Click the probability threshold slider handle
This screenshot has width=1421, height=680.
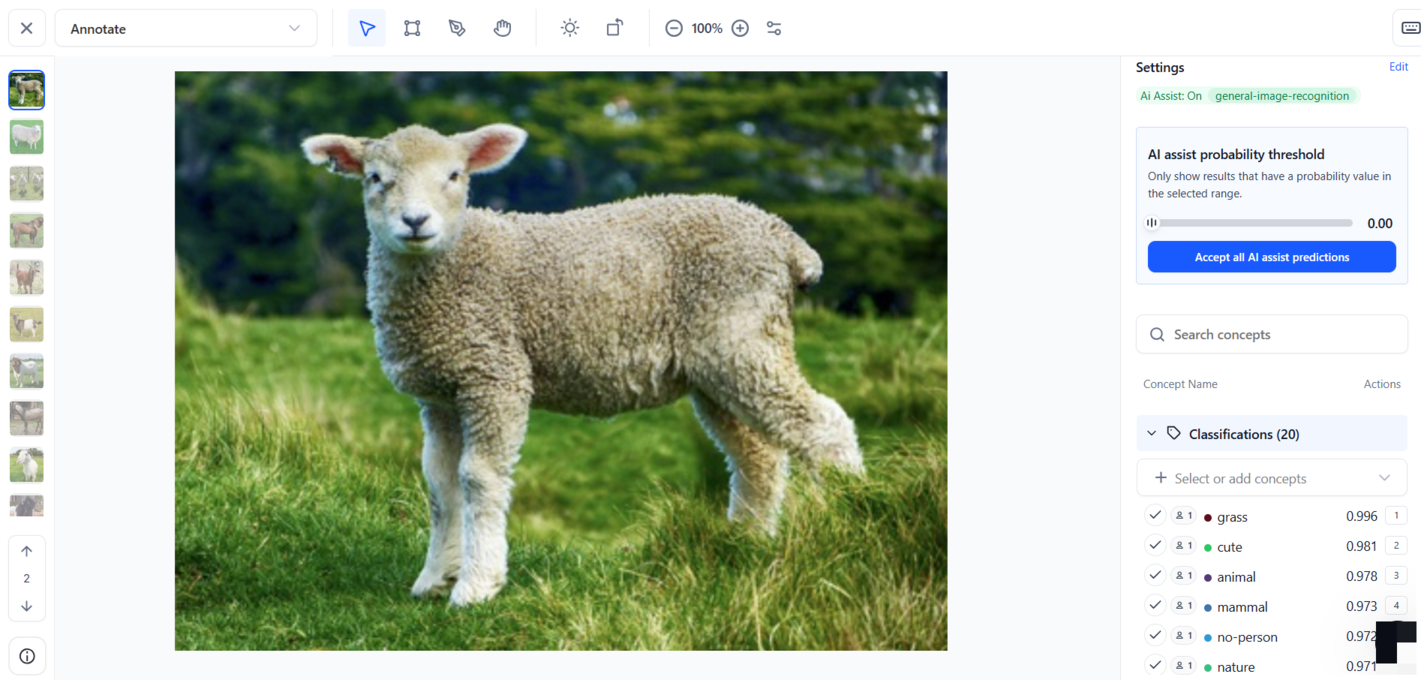pyautogui.click(x=1152, y=223)
